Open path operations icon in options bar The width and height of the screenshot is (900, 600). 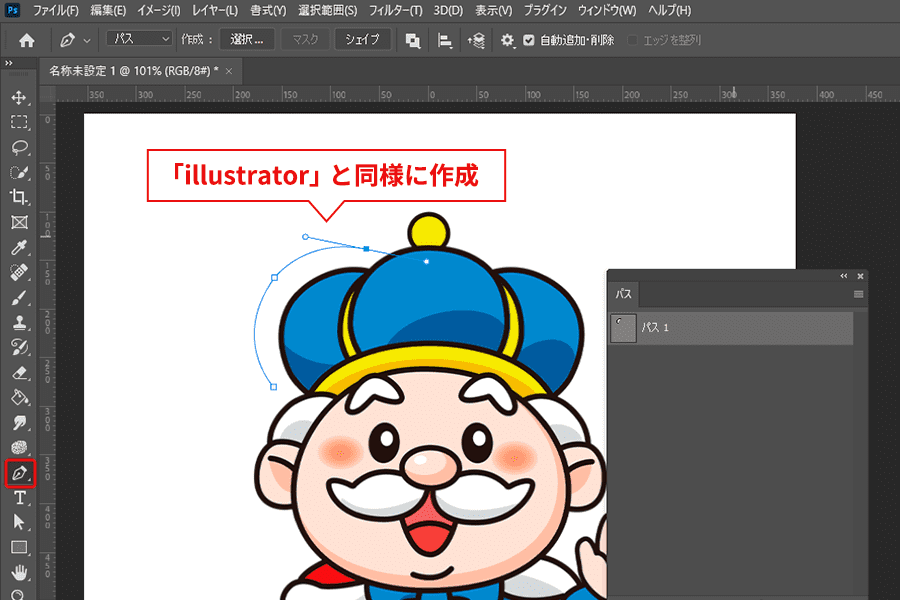pyautogui.click(x=412, y=40)
